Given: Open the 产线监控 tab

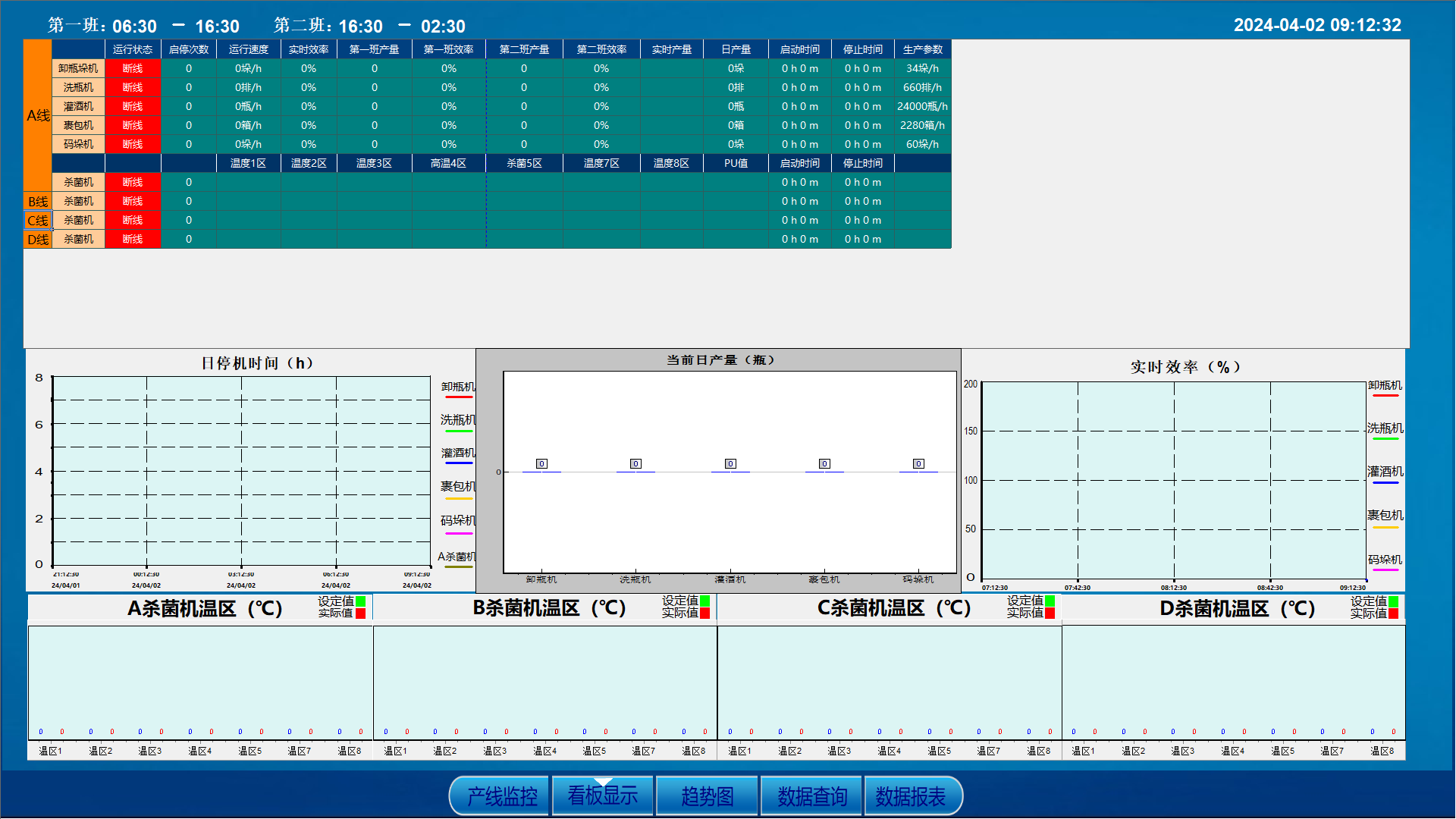Looking at the screenshot, I should [x=500, y=796].
